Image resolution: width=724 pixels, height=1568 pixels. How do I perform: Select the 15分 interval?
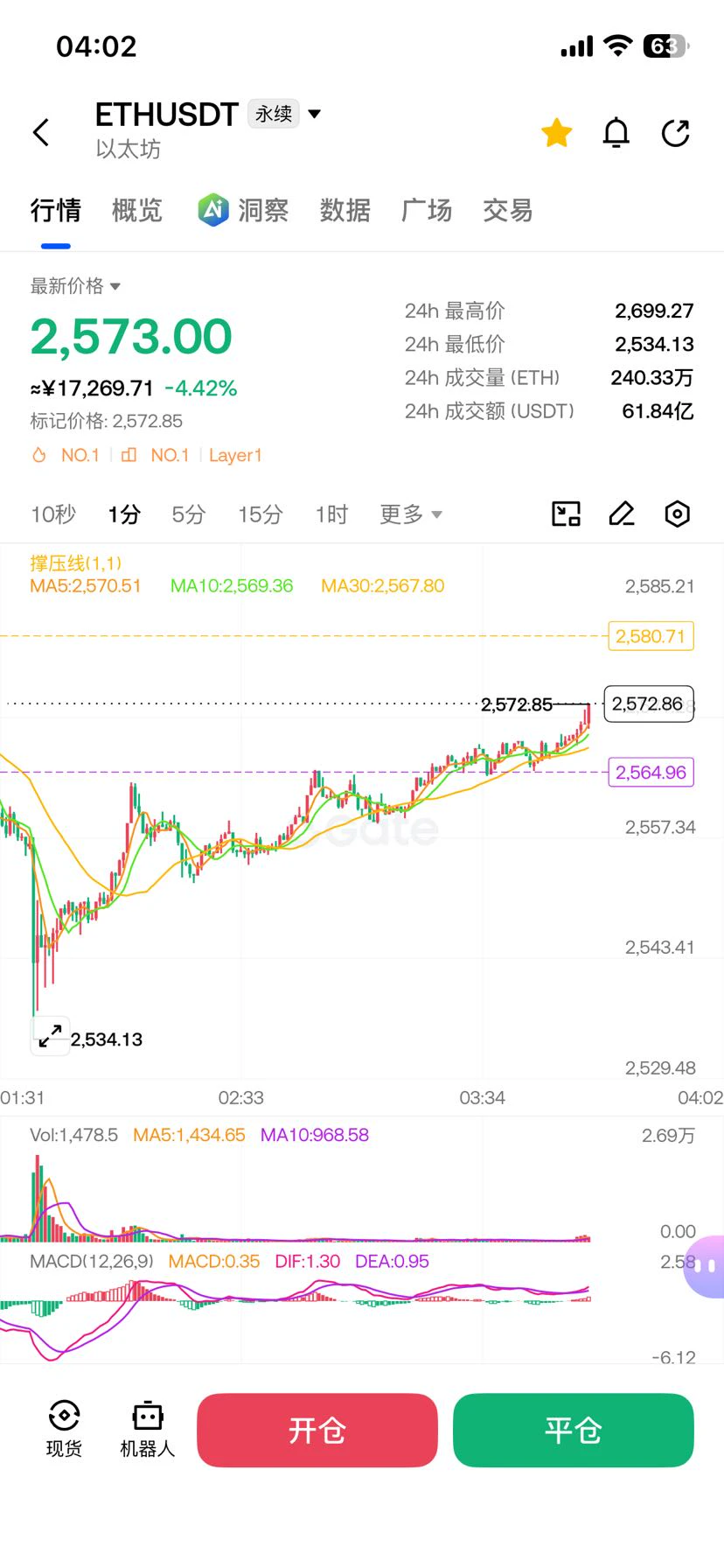260,514
